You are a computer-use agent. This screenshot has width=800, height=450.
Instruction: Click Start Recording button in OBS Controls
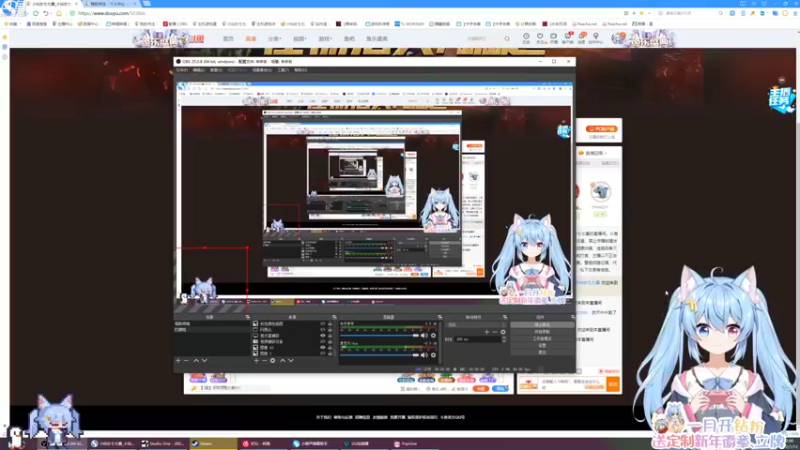[542, 332]
